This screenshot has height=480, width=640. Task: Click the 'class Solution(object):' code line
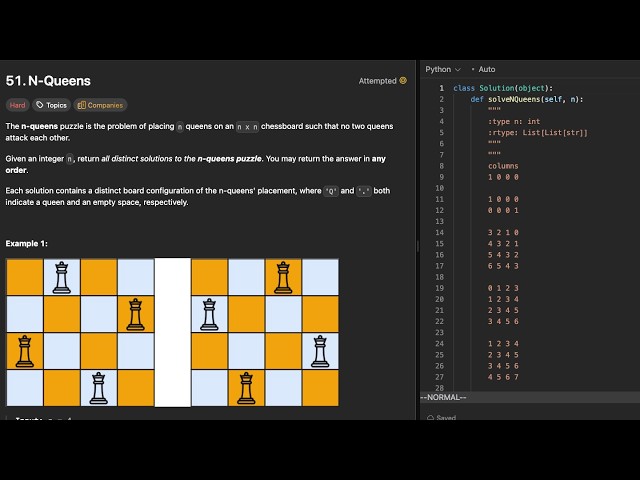click(x=503, y=88)
